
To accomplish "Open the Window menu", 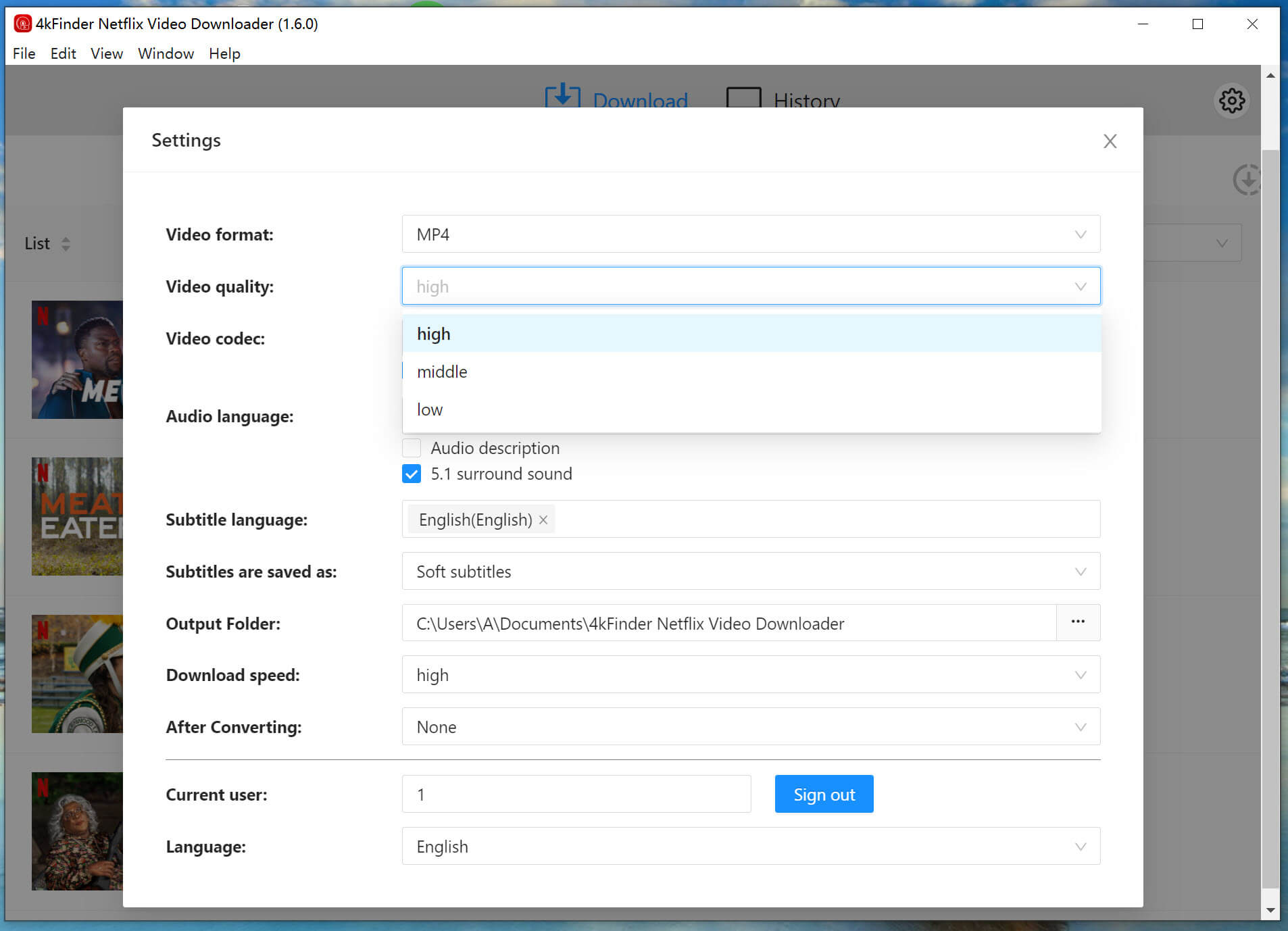I will click(166, 53).
